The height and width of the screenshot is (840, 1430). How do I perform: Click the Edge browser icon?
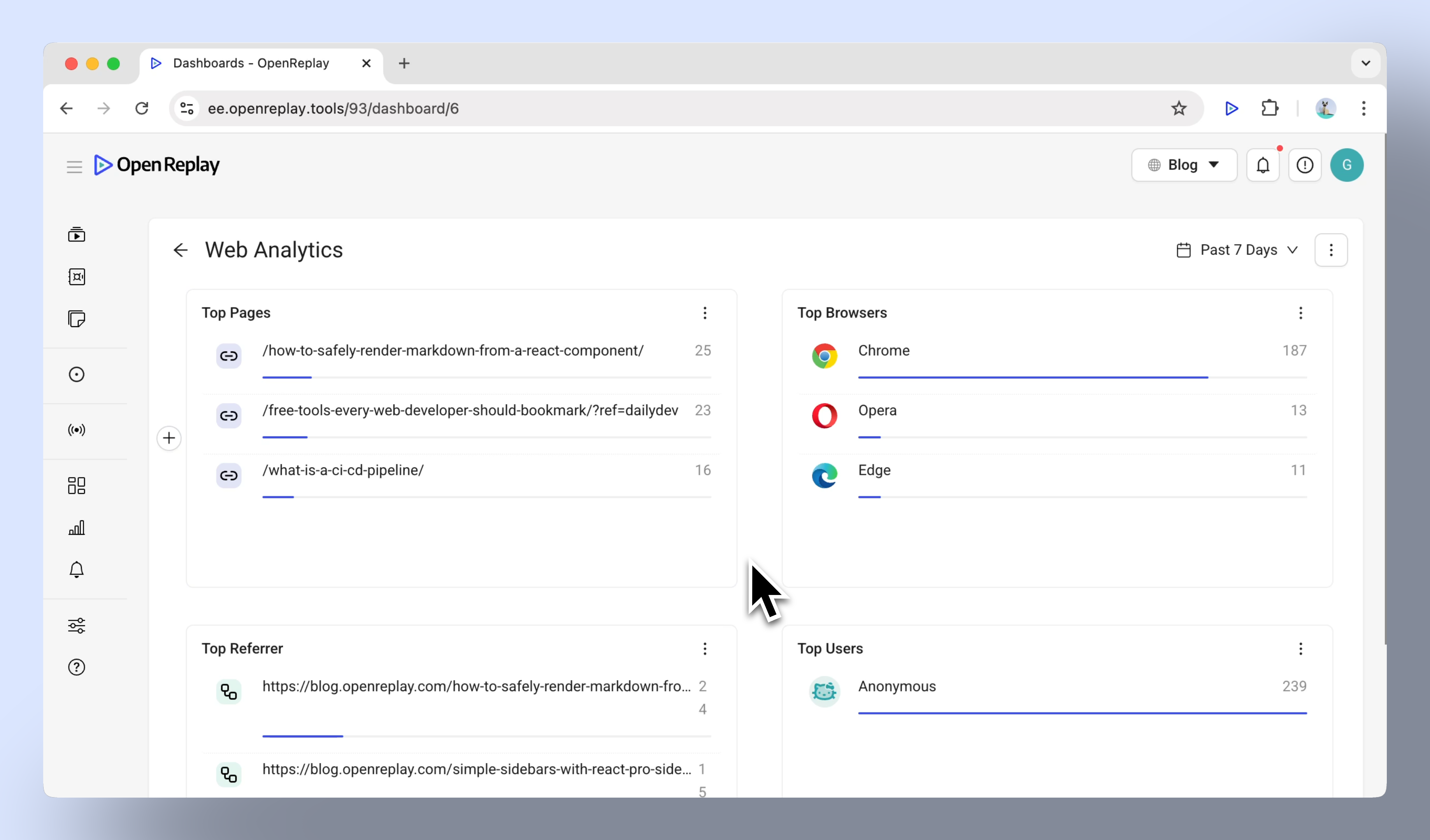tap(824, 475)
